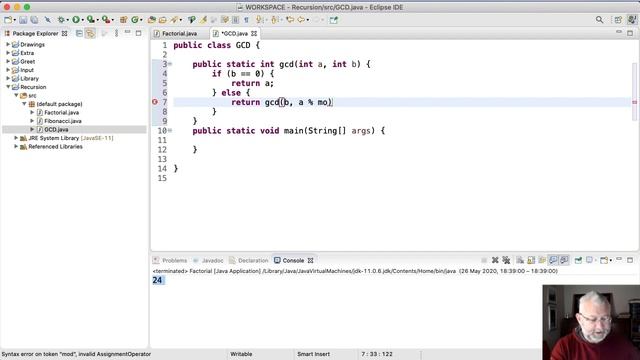Click the Debug gear icon
This screenshot has height=360, width=640.
pos(61,20)
